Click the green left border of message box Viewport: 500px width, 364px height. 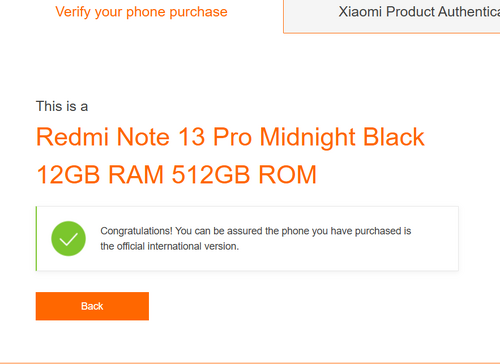tap(36, 238)
